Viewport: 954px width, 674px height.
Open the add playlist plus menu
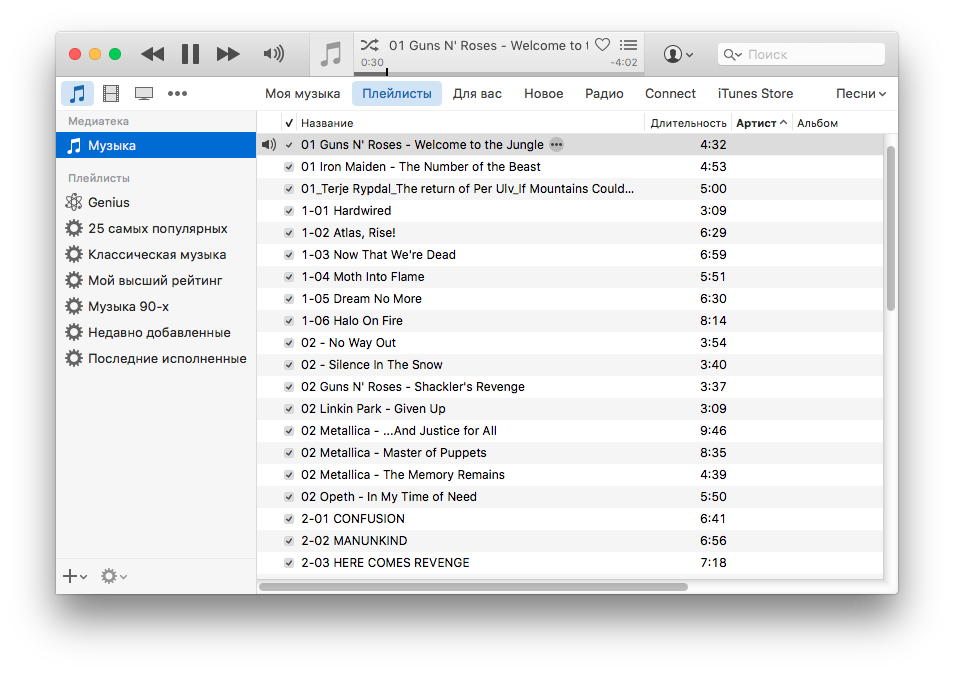point(75,576)
